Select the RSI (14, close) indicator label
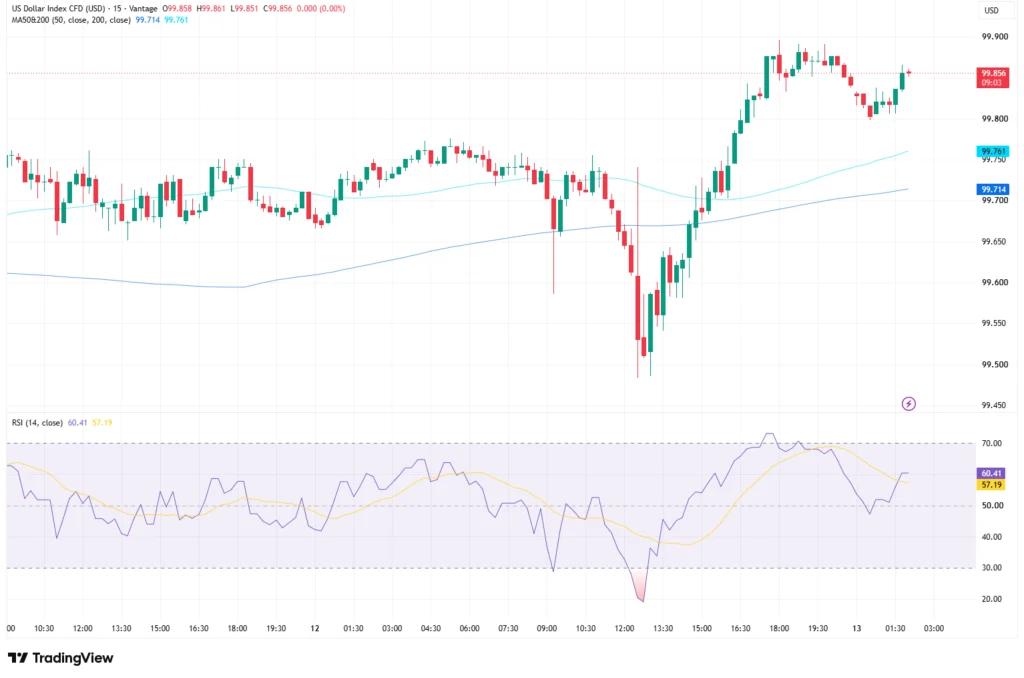Screen dimensions: 1024x678 coord(37,423)
